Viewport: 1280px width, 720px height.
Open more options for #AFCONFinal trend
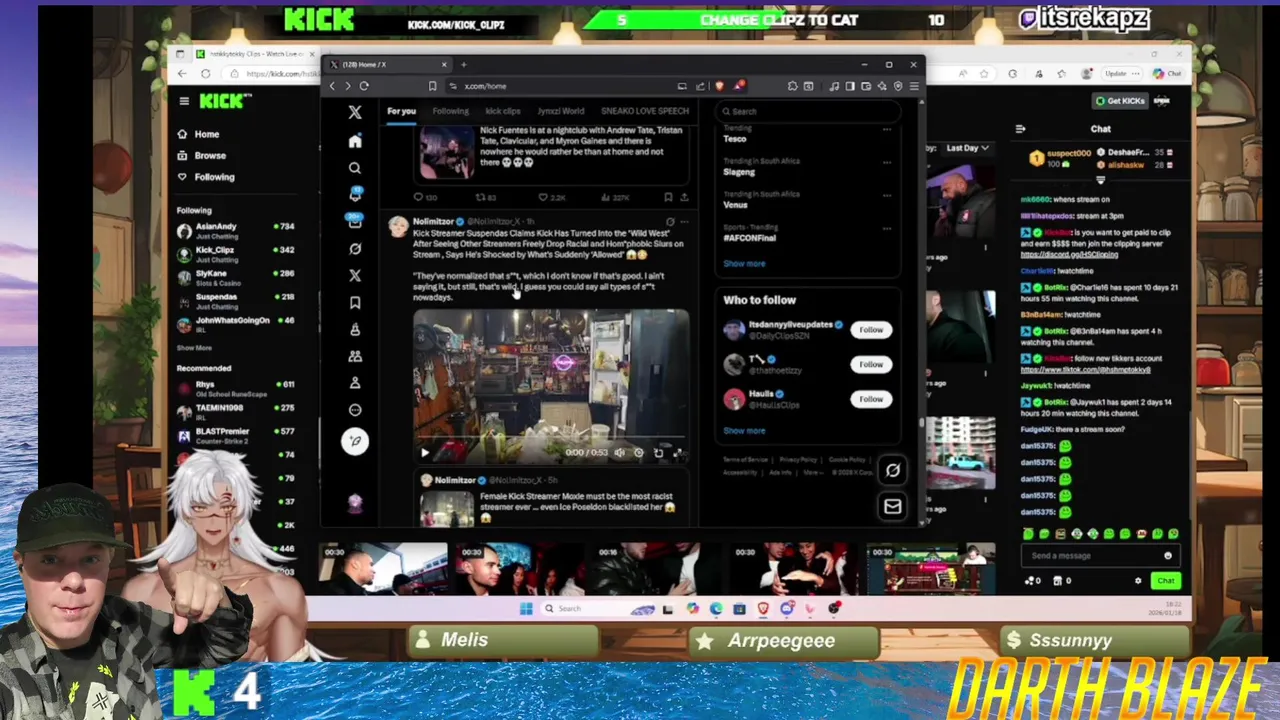[886, 228]
